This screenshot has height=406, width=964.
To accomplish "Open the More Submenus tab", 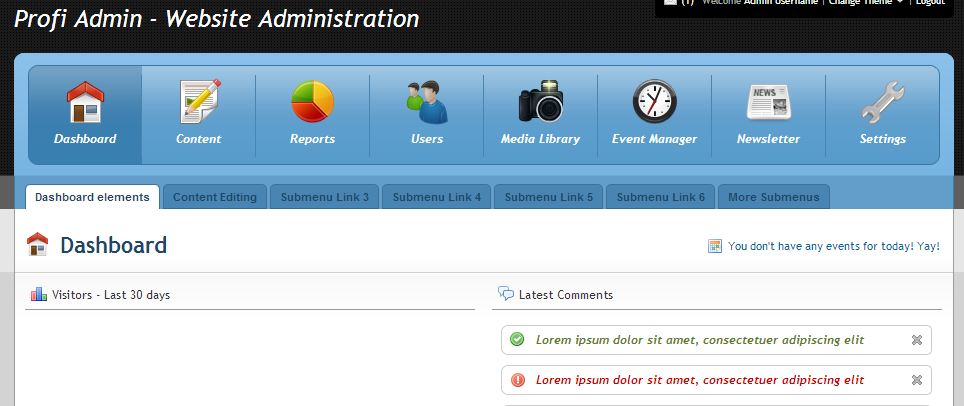I will click(774, 197).
